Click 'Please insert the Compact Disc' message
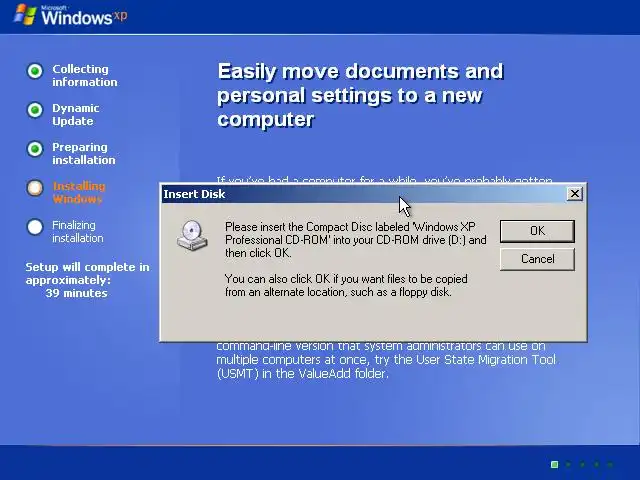The height and width of the screenshot is (480, 640). pos(356,240)
